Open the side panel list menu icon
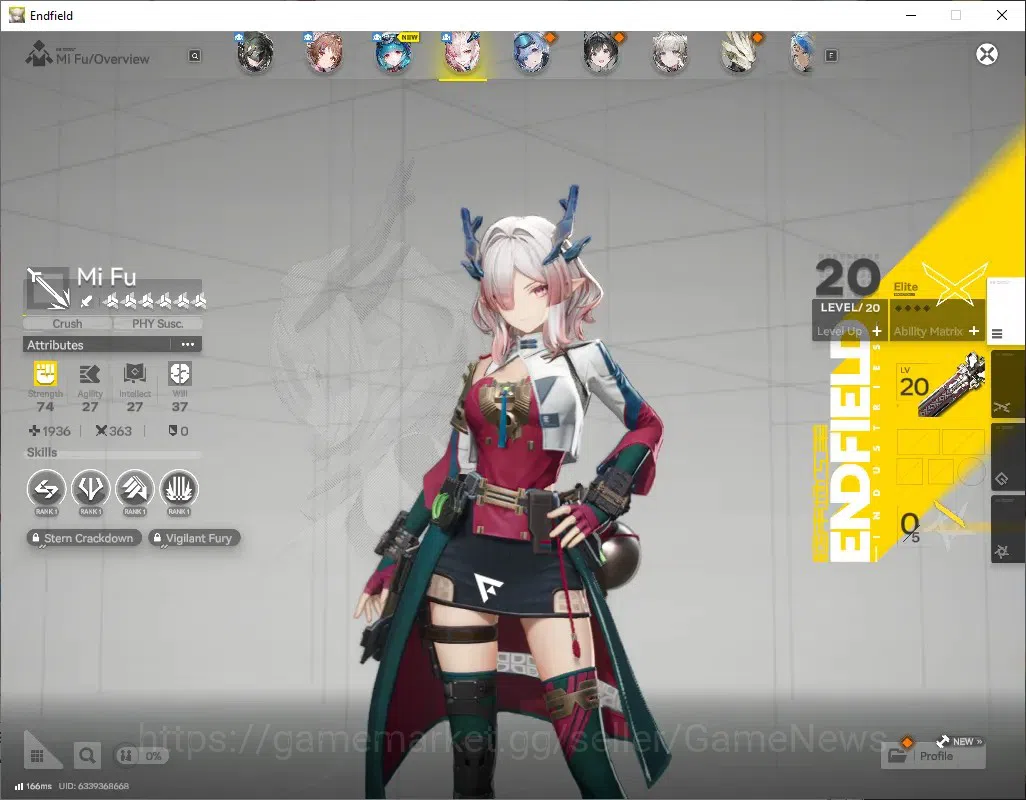Screen dimensions: 1026x800 [997, 334]
